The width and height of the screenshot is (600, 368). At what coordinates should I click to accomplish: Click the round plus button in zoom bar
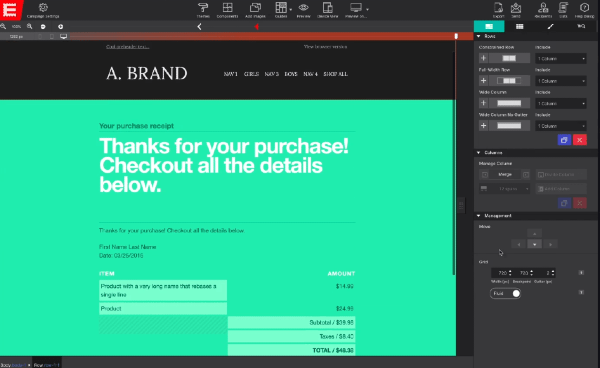pyautogui.click(x=60, y=26)
